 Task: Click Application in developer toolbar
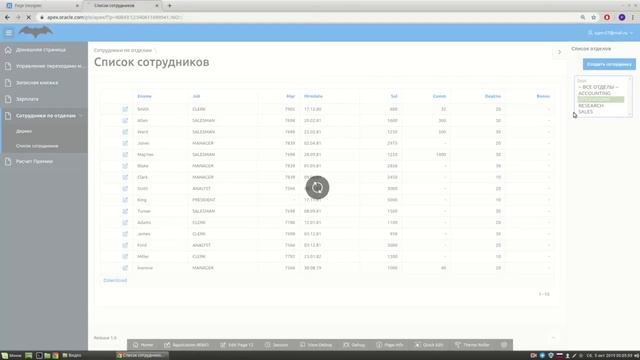pos(187,345)
